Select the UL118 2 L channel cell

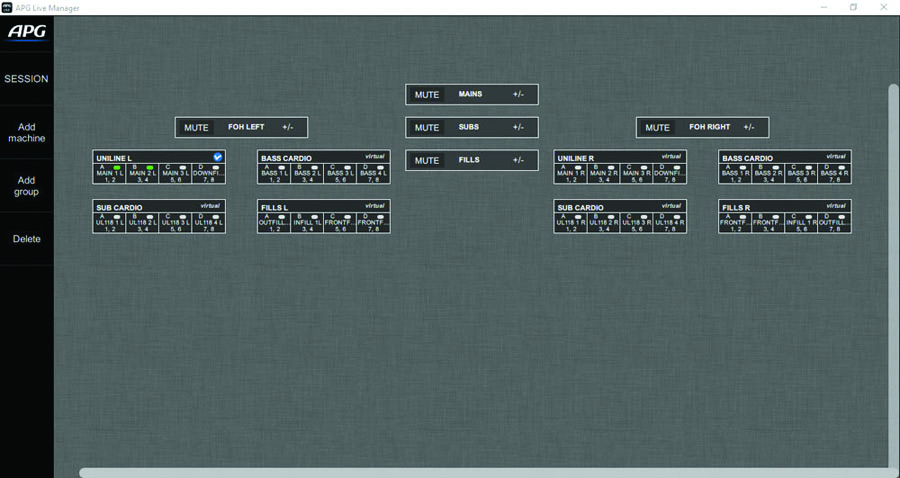[x=142, y=223]
